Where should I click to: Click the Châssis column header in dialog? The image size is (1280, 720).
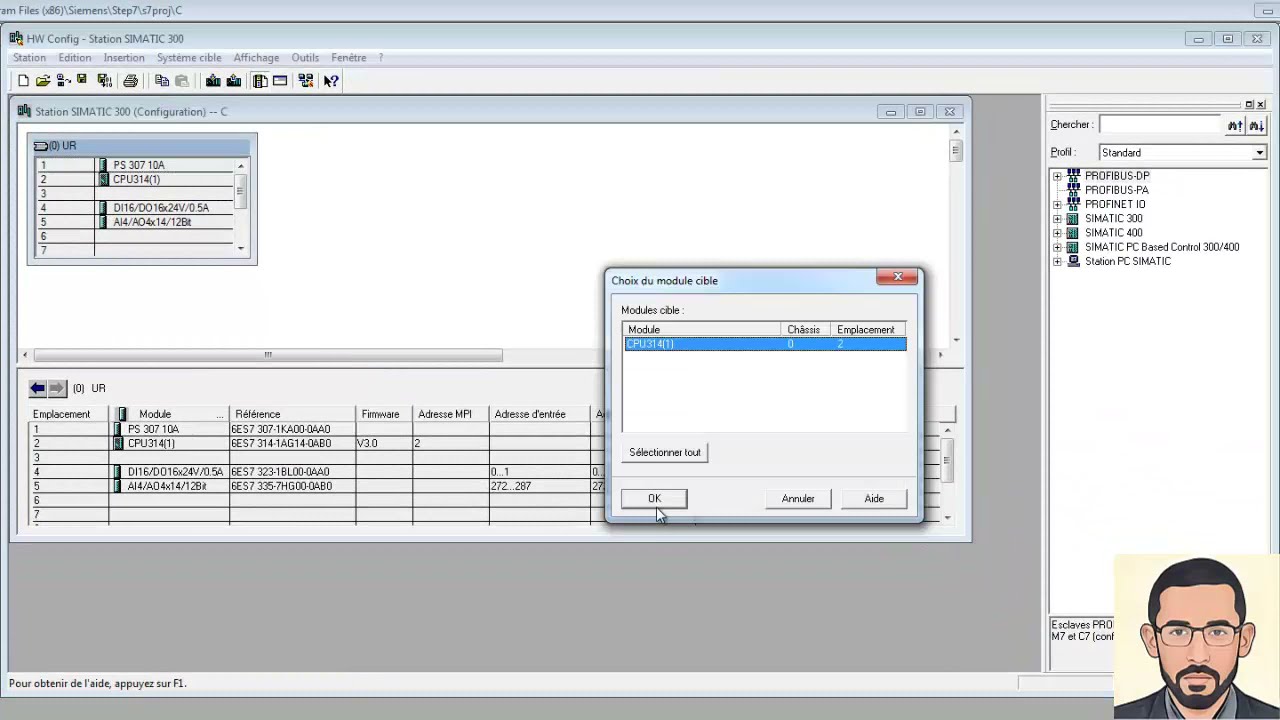tap(806, 329)
